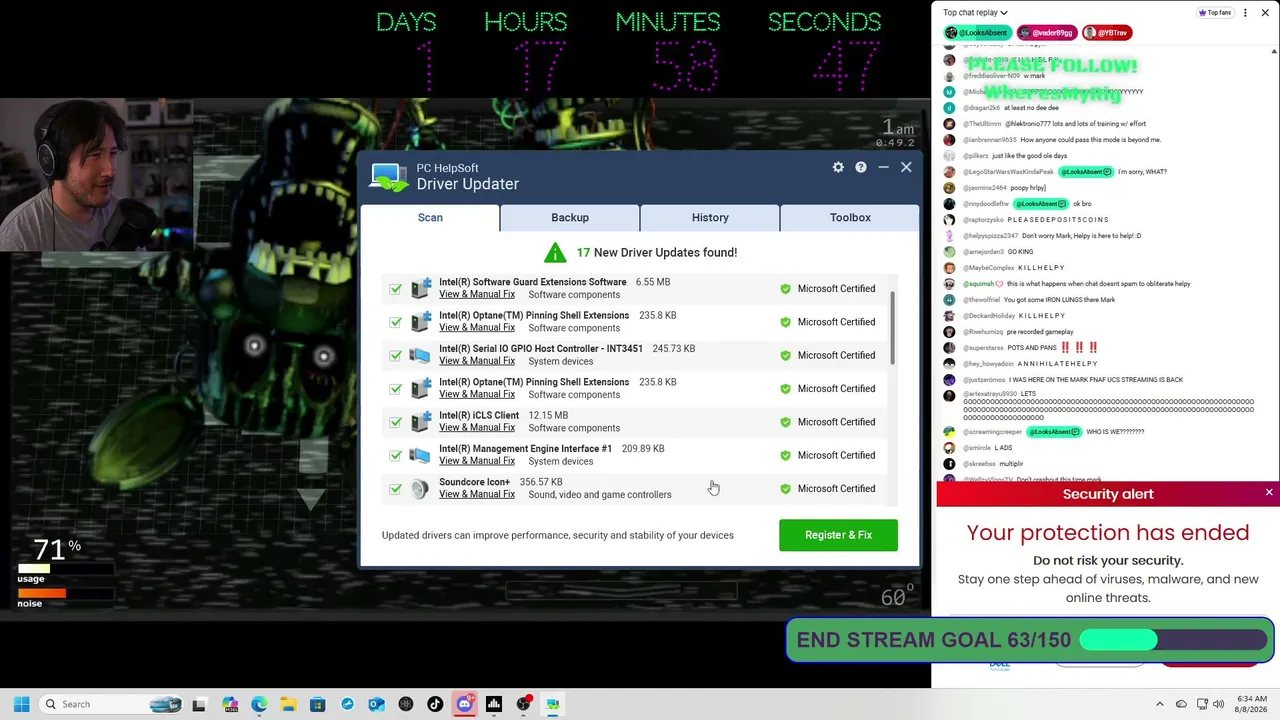Viewport: 1280px width, 720px height.
Task: Open the Backup tab
Action: point(570,217)
